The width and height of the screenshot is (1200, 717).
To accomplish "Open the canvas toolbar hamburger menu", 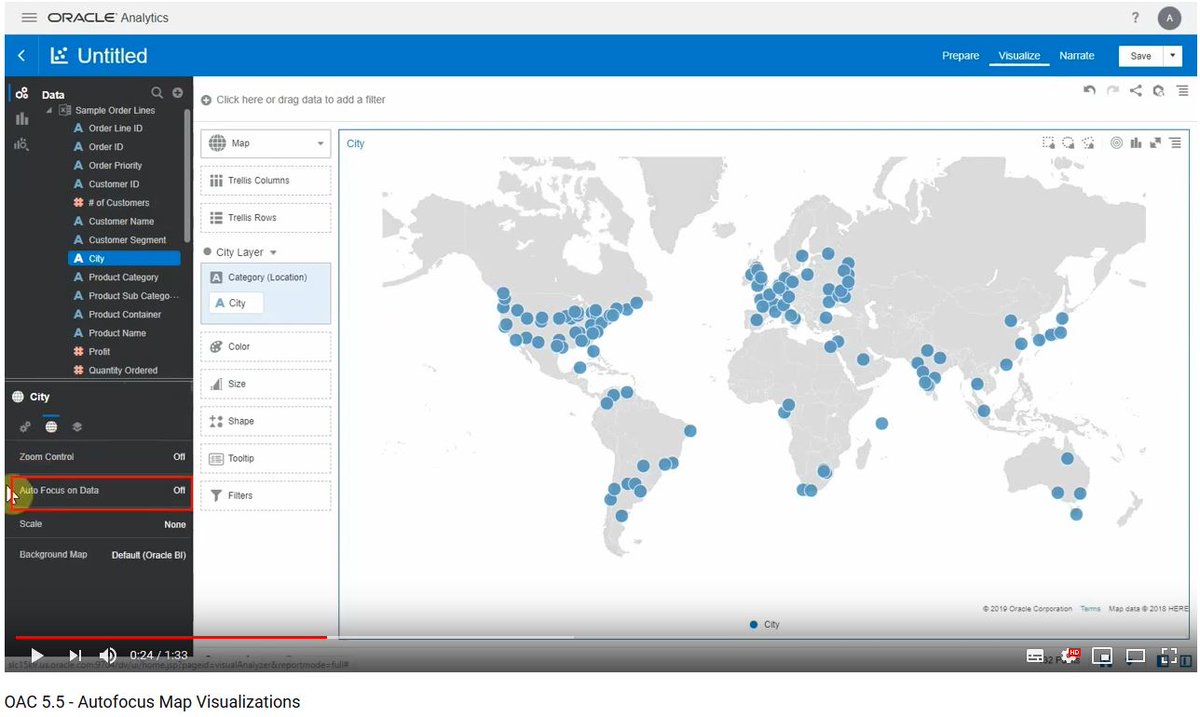I will tap(1181, 91).
